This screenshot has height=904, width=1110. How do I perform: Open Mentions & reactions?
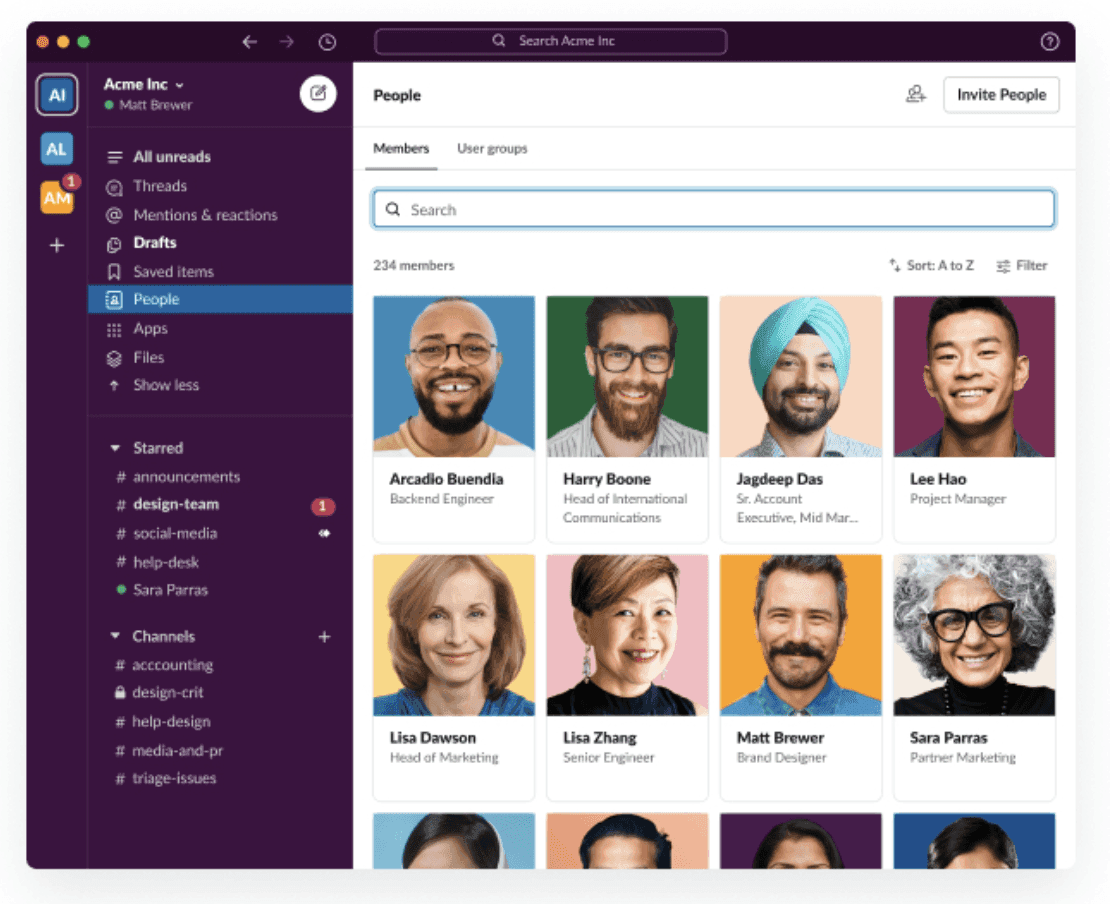click(113, 214)
